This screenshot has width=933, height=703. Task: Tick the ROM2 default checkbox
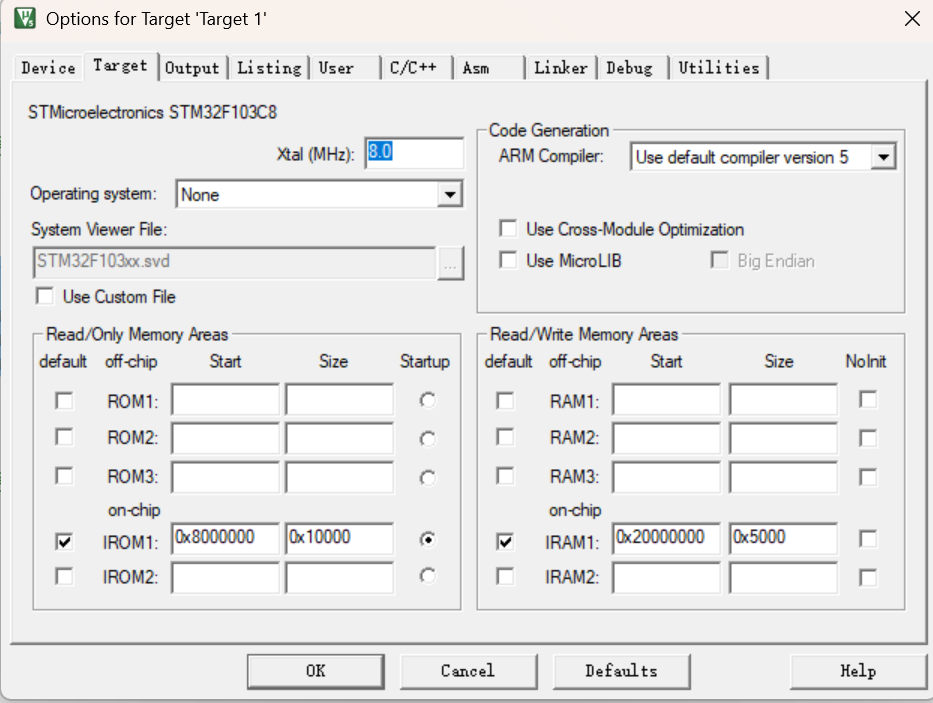(64, 437)
